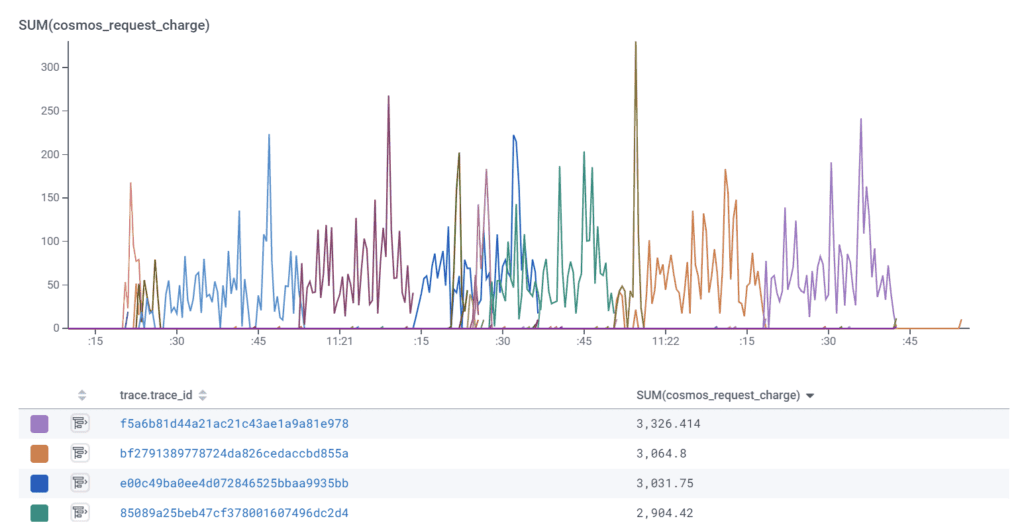Select the teal color swatch

pos(40,513)
